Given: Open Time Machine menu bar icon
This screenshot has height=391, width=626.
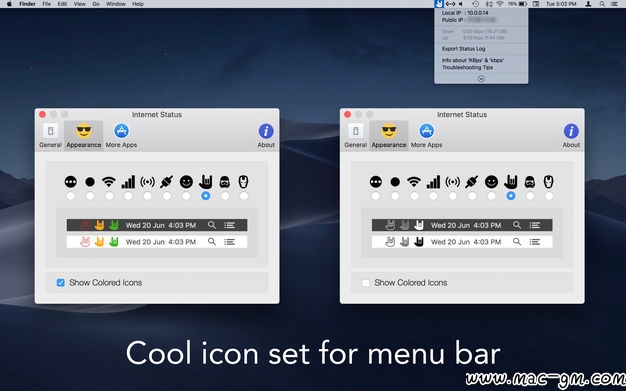Looking at the screenshot, I should [475, 4].
